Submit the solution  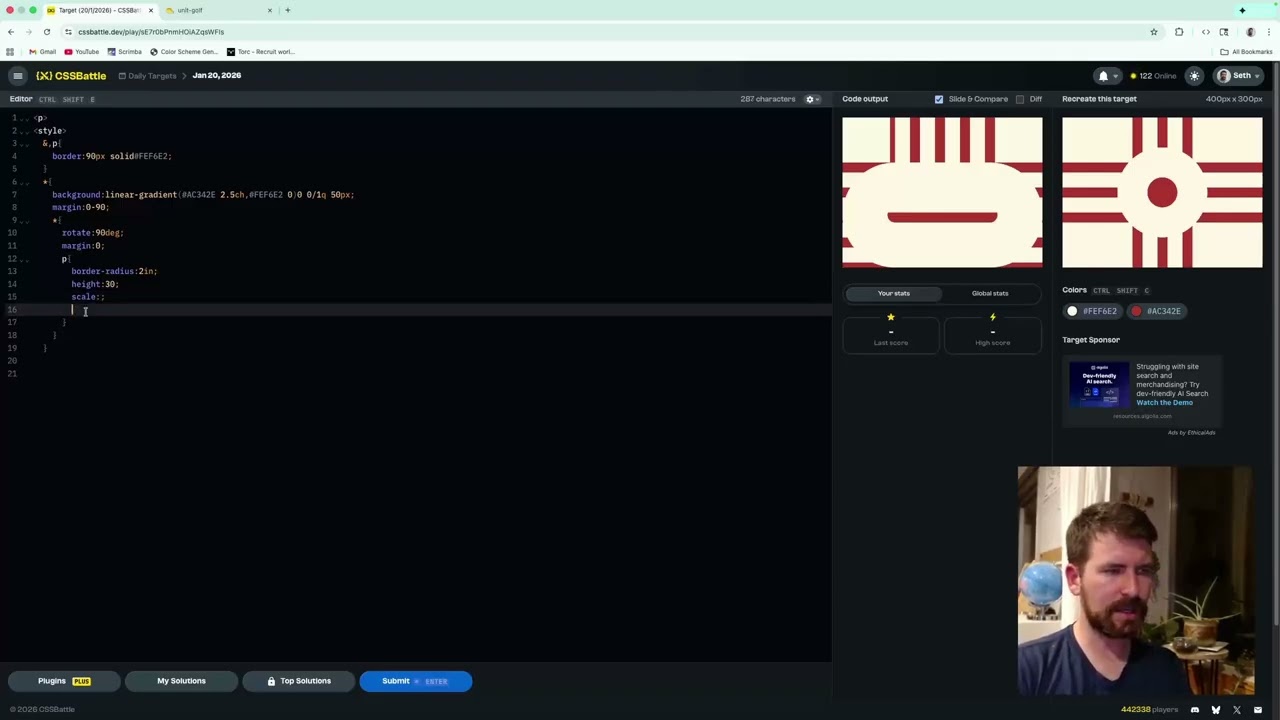[415, 681]
